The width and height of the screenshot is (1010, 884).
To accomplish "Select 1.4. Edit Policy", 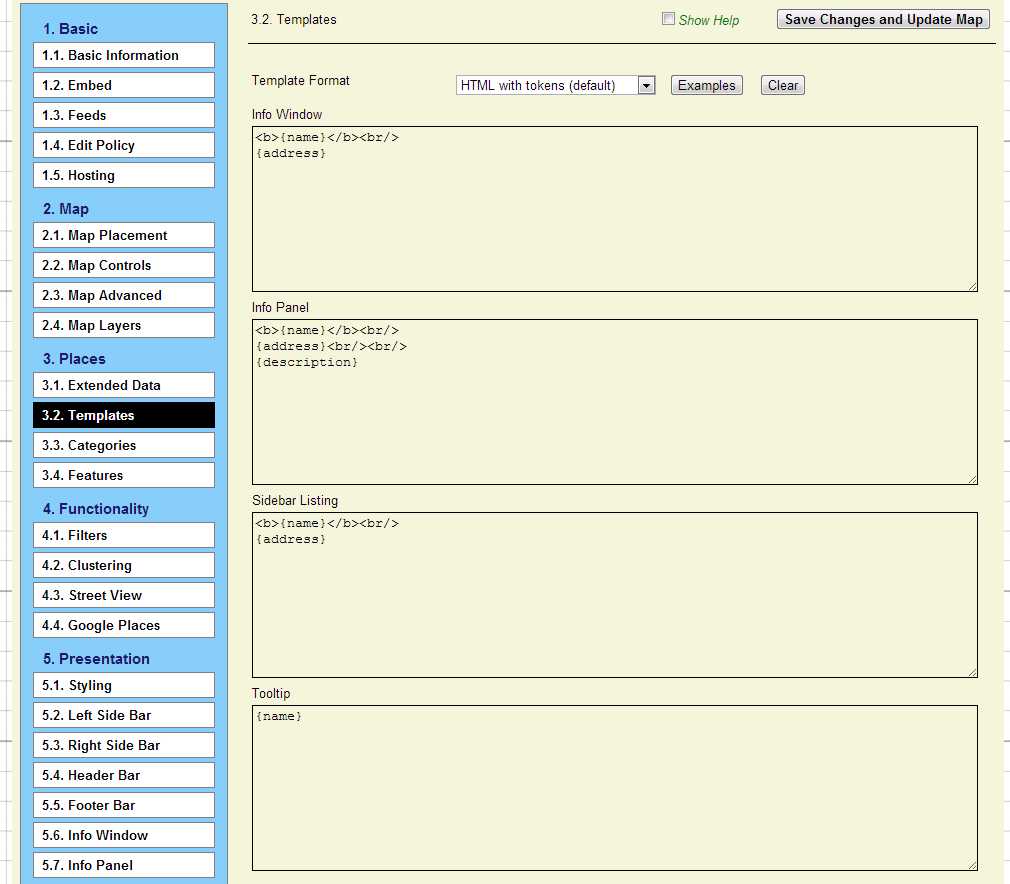I will (x=124, y=145).
